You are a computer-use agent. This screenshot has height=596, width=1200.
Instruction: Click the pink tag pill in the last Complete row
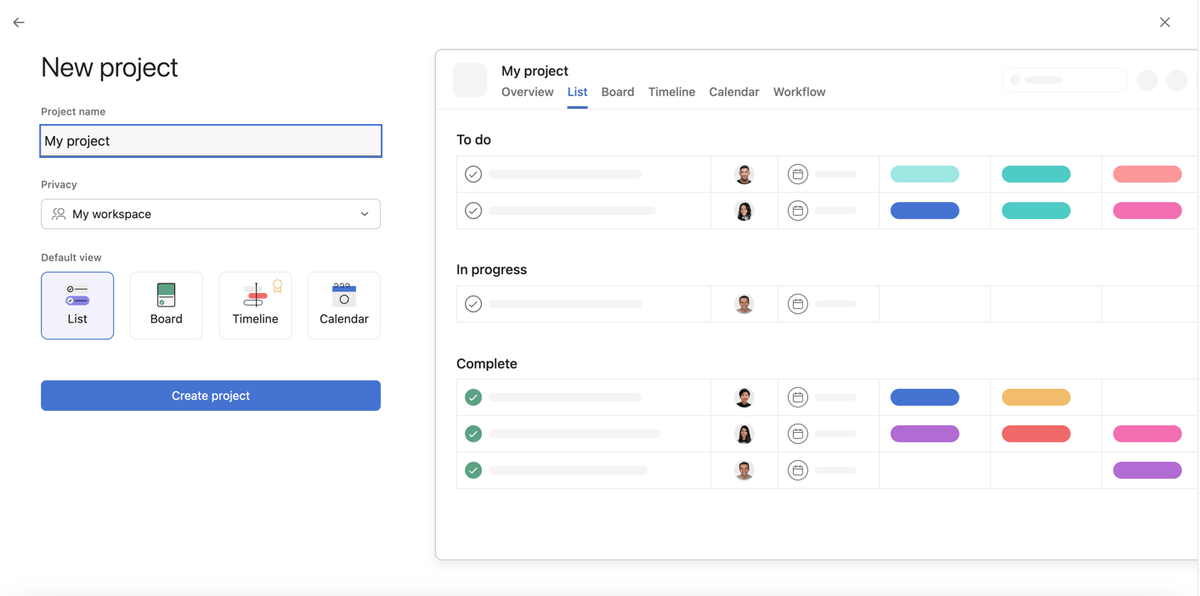tap(1147, 469)
